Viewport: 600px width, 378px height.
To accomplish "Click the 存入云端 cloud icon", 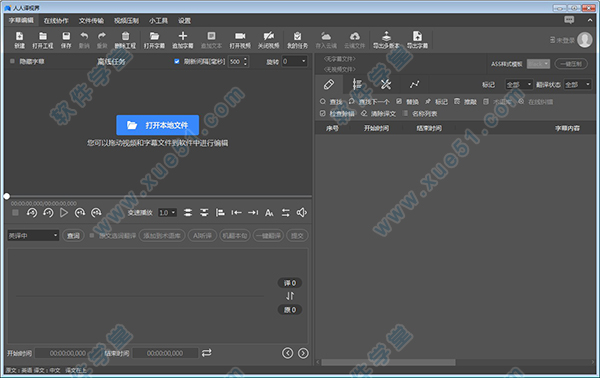I will click(x=326, y=36).
